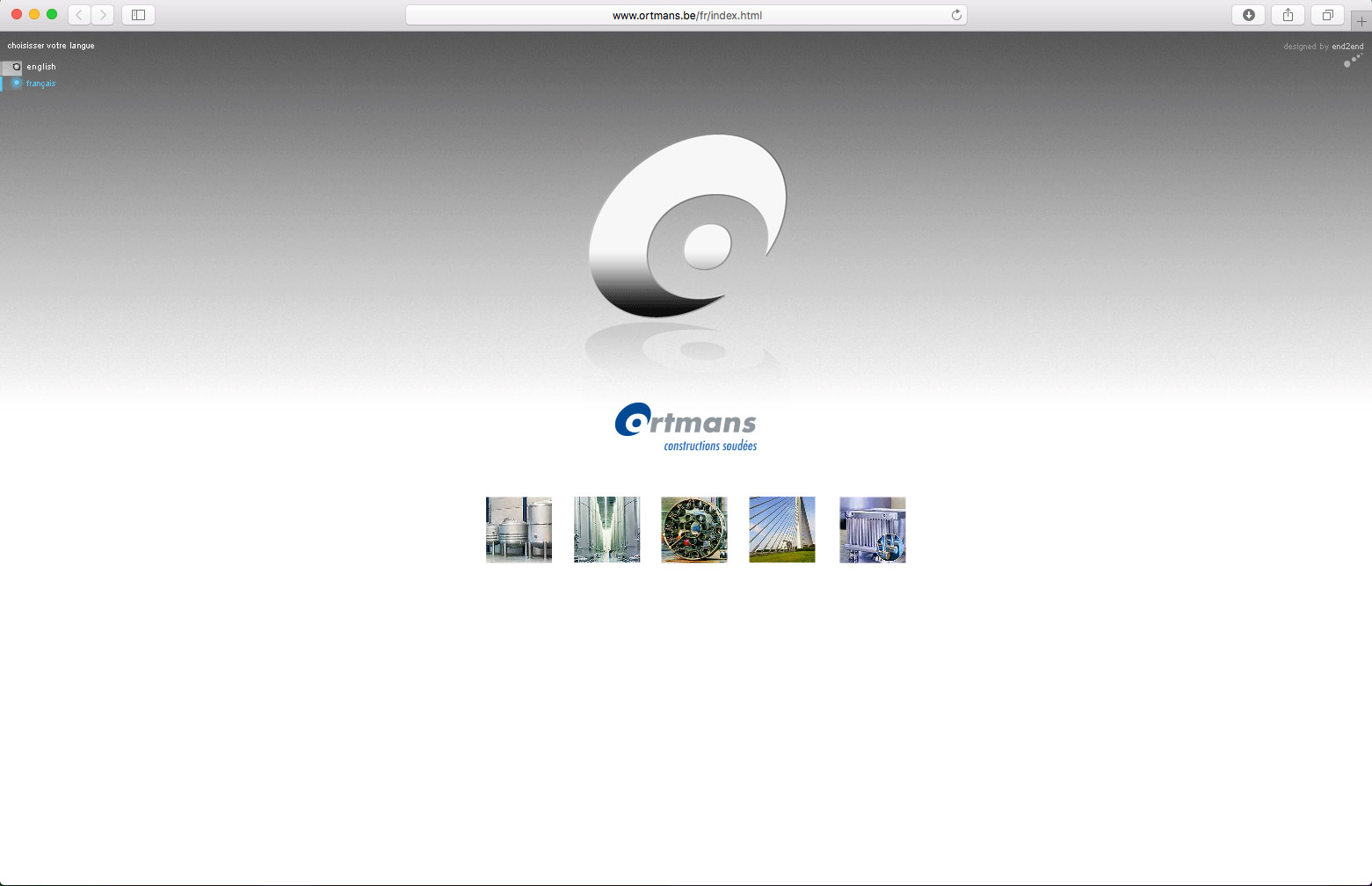
Task: Show the Safari sidebar
Action: click(x=138, y=15)
